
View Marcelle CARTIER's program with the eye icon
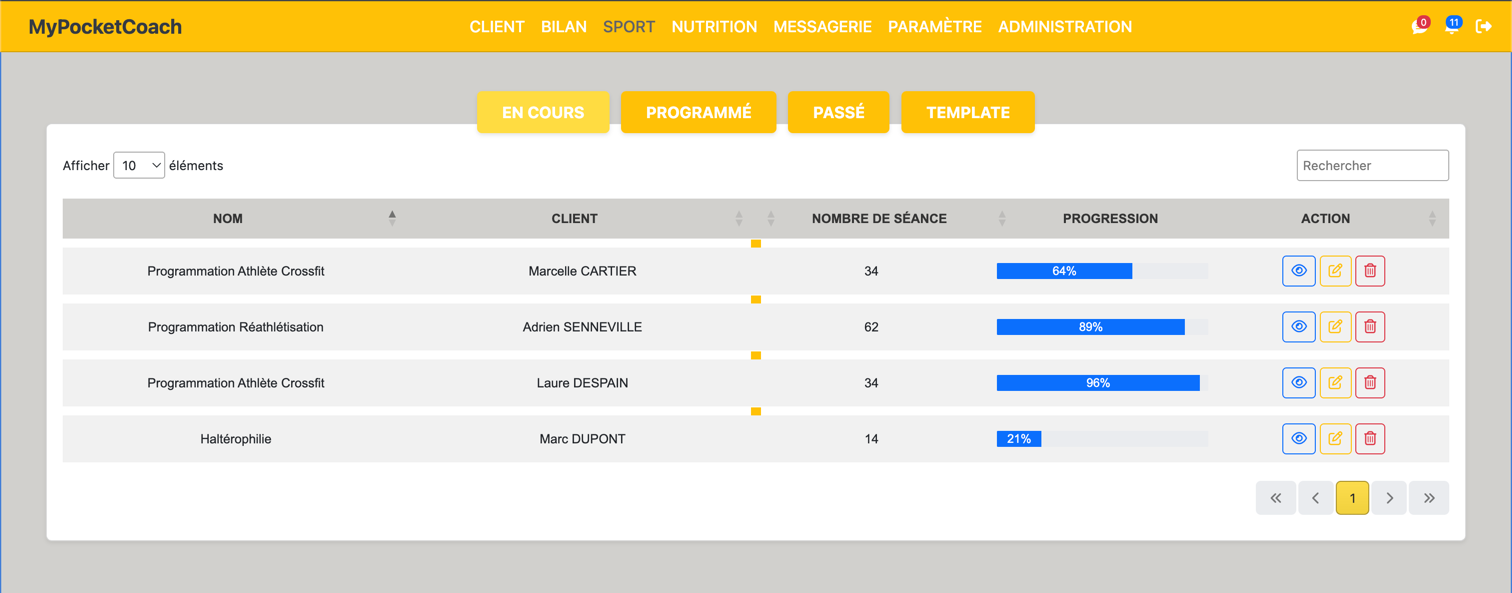(x=1298, y=270)
